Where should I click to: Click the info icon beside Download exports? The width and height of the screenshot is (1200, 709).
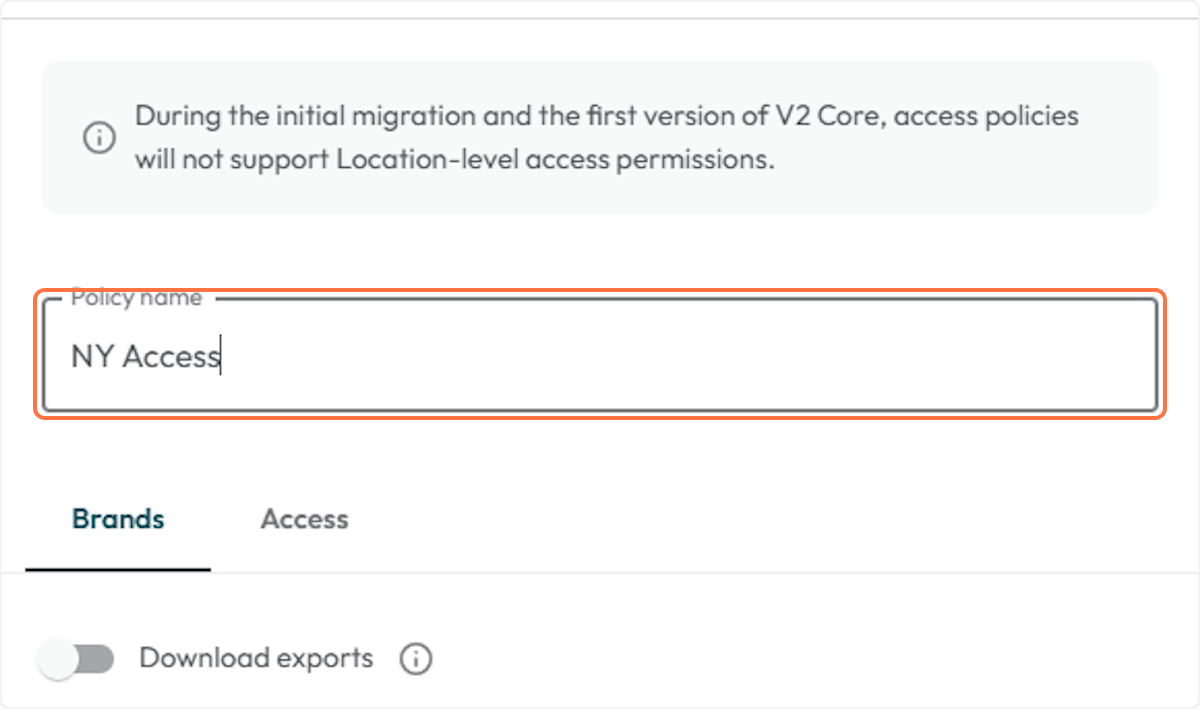click(416, 659)
